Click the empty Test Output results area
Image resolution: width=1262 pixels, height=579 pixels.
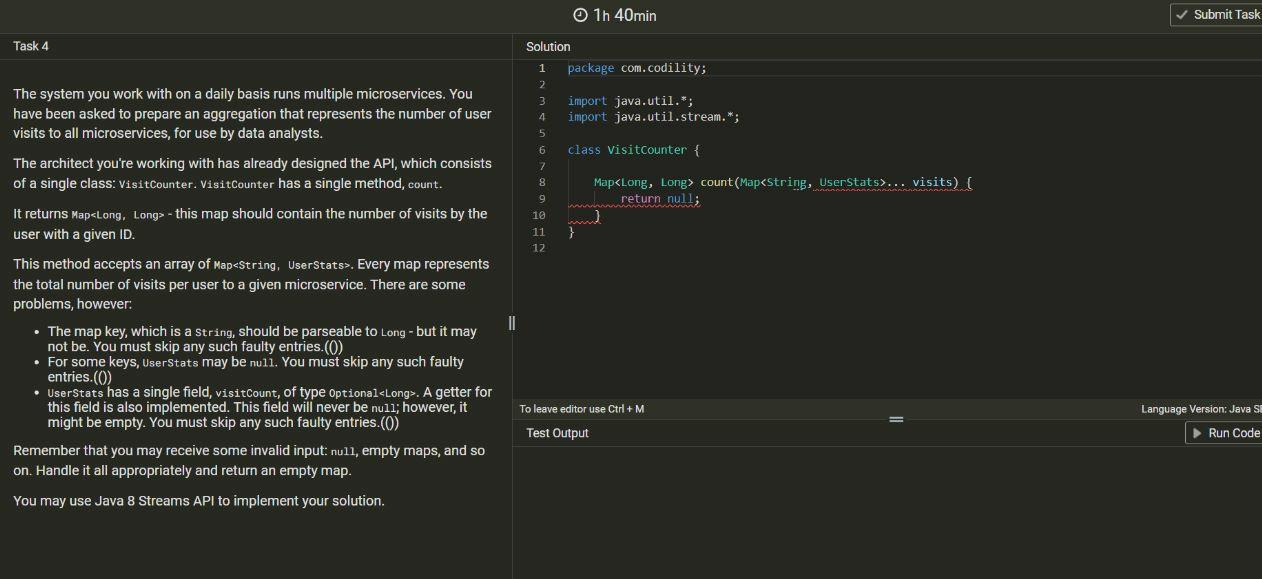(x=888, y=513)
